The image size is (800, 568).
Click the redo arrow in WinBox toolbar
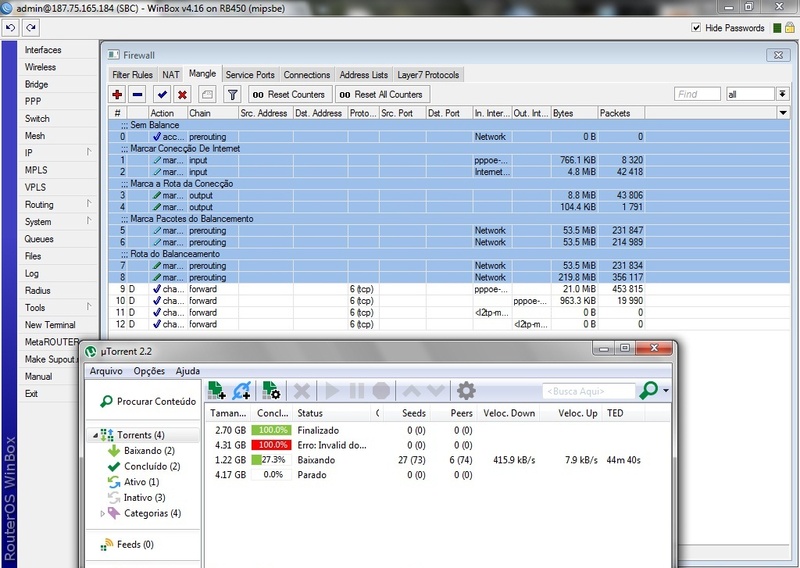coord(31,28)
